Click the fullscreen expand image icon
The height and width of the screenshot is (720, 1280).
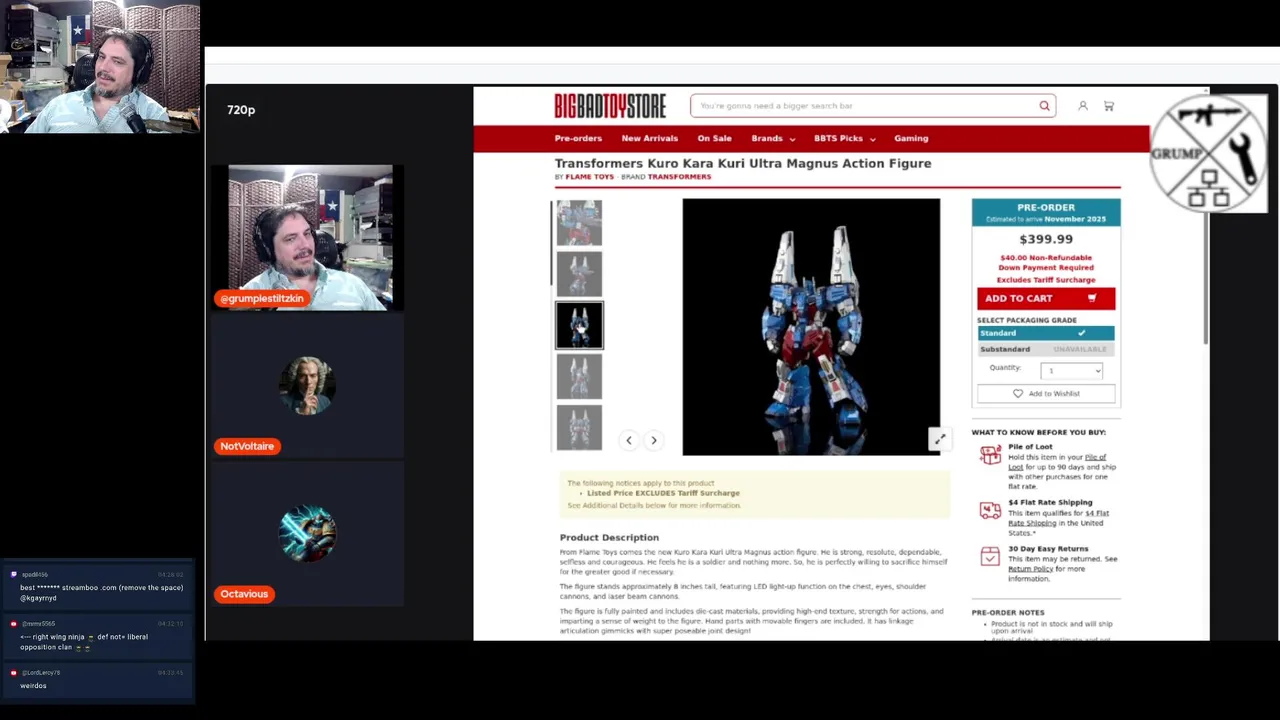point(939,439)
